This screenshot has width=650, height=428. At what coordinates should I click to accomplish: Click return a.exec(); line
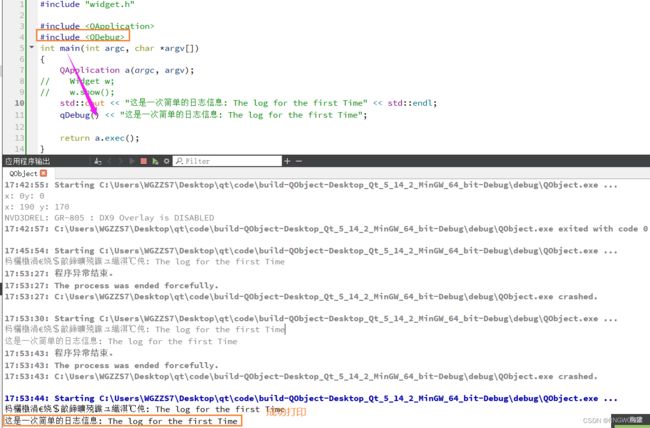click(x=99, y=138)
